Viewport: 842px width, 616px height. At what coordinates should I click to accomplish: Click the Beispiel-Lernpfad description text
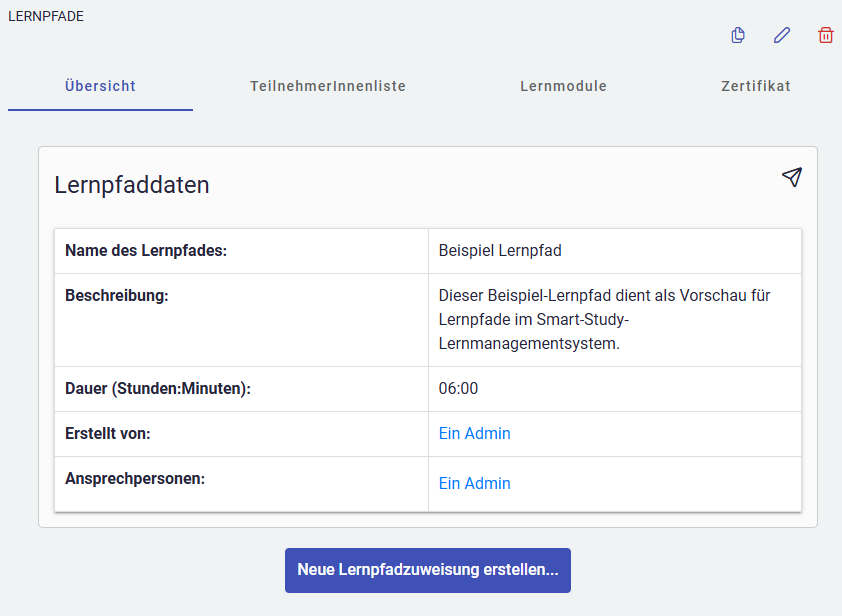[604, 320]
